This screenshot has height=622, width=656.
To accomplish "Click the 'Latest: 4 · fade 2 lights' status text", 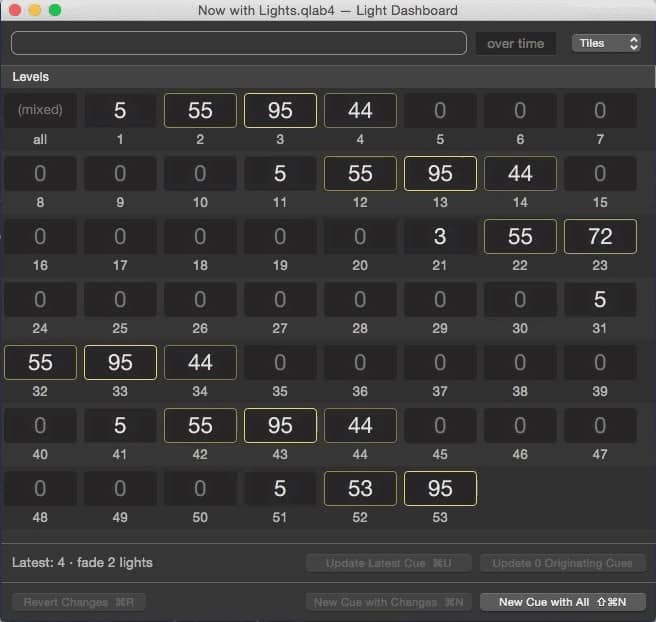I will [82, 563].
